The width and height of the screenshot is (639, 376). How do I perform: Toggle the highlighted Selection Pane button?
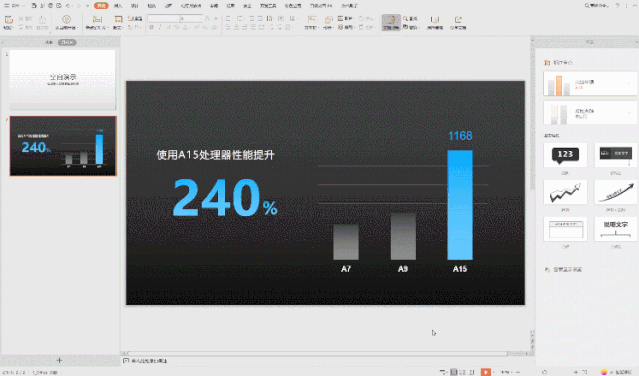pyautogui.click(x=391, y=22)
